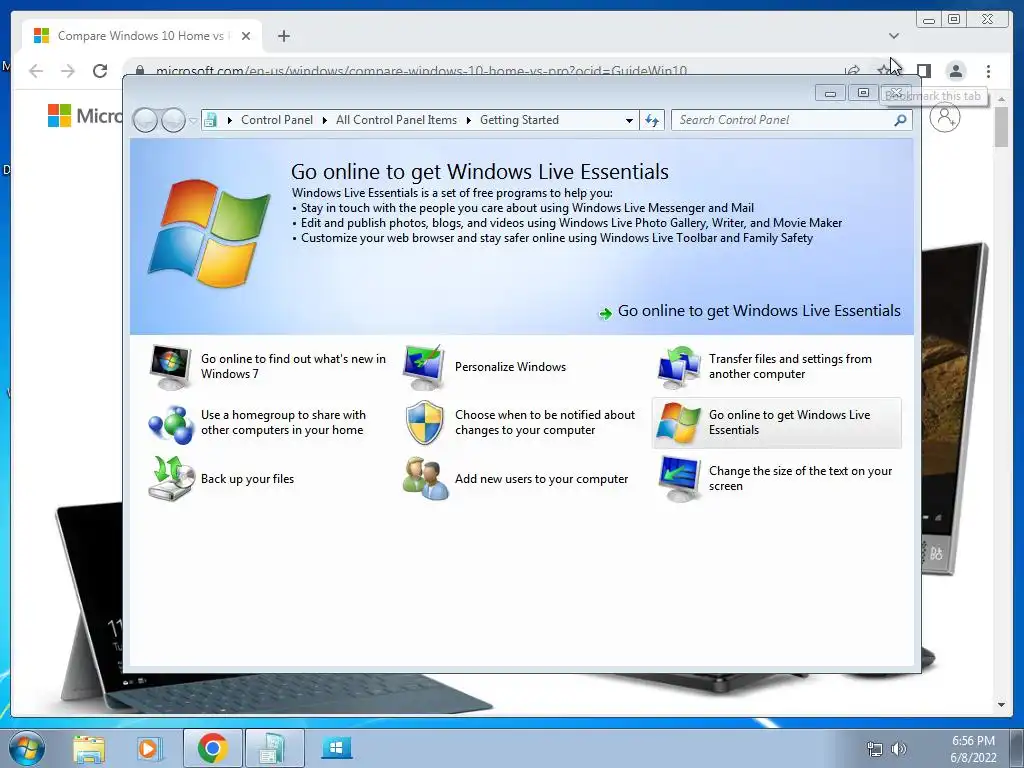Screen dimensions: 1024x768
Task: Click the homegroup sharing spheres icon
Action: [x=170, y=423]
